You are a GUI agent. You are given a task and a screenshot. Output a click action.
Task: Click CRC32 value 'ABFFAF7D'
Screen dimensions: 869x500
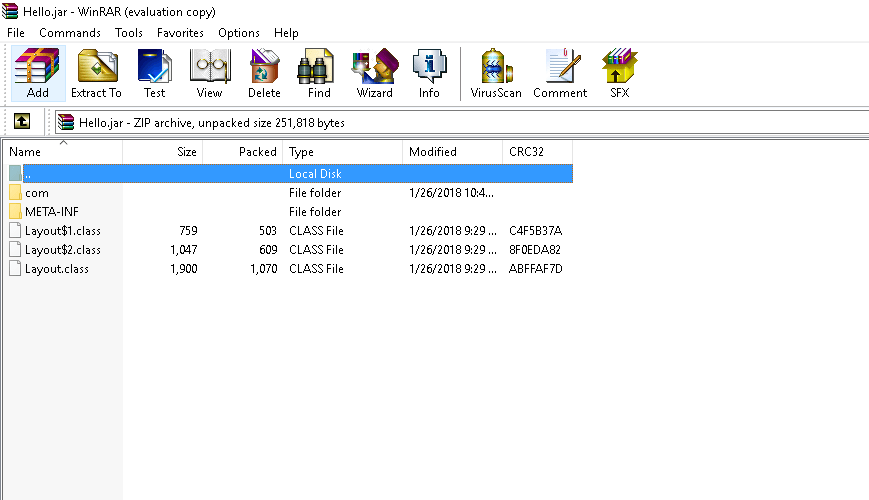pyautogui.click(x=535, y=269)
